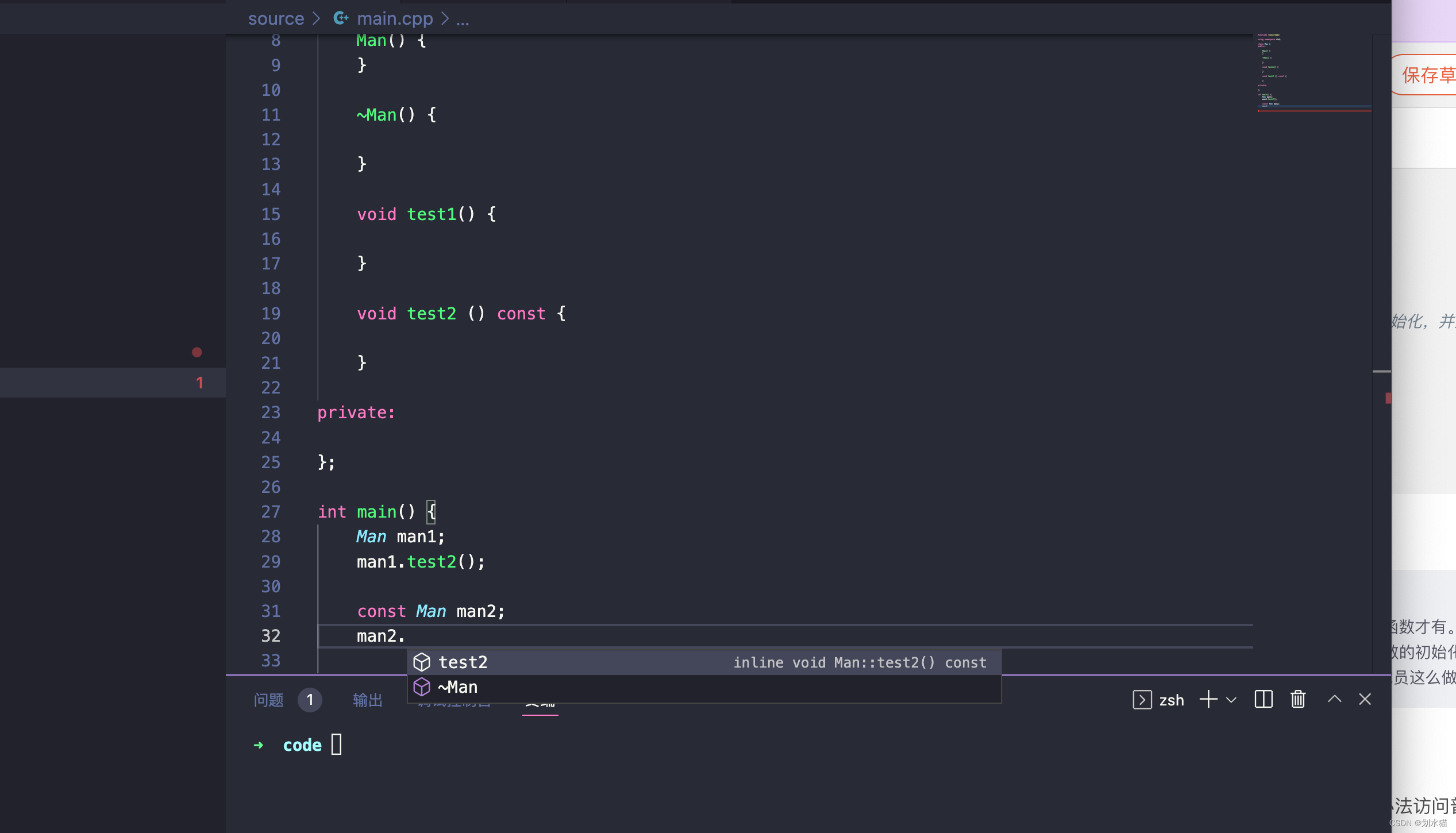Split the terminal panel

1264,700
